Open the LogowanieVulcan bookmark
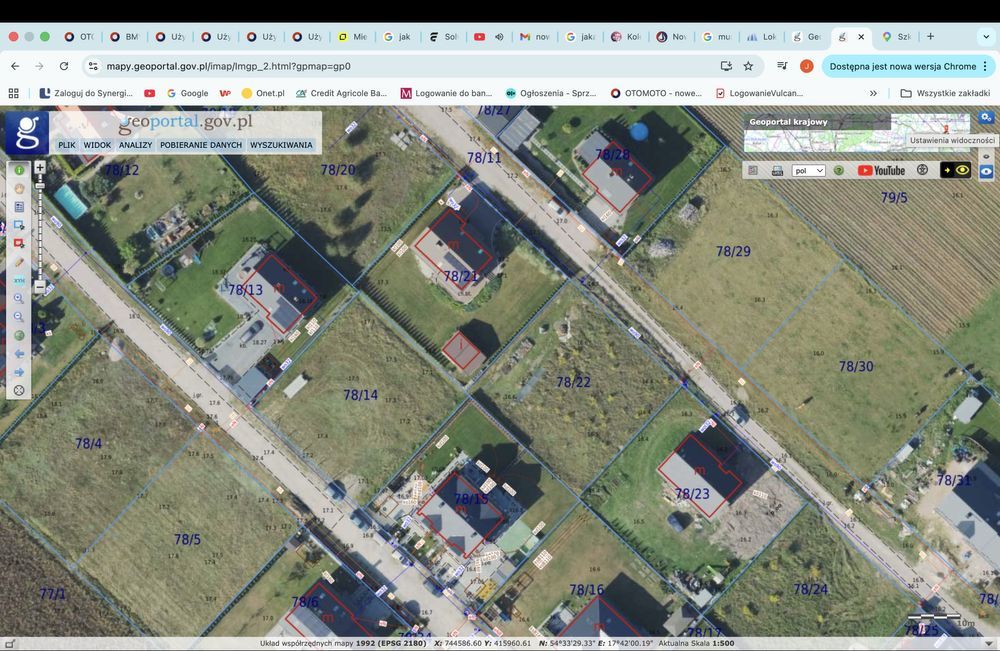This screenshot has width=1000, height=651. click(x=759, y=93)
